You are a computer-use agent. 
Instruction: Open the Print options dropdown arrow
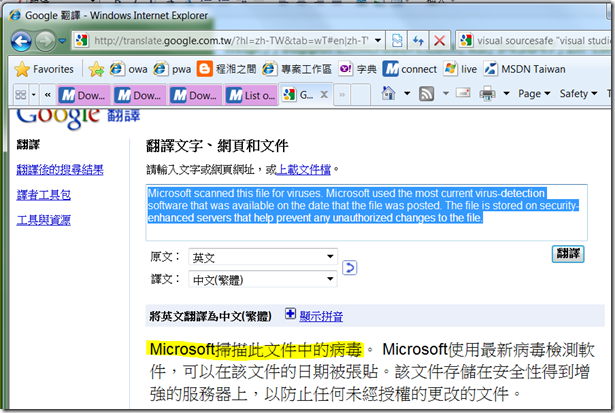[x=506, y=93]
